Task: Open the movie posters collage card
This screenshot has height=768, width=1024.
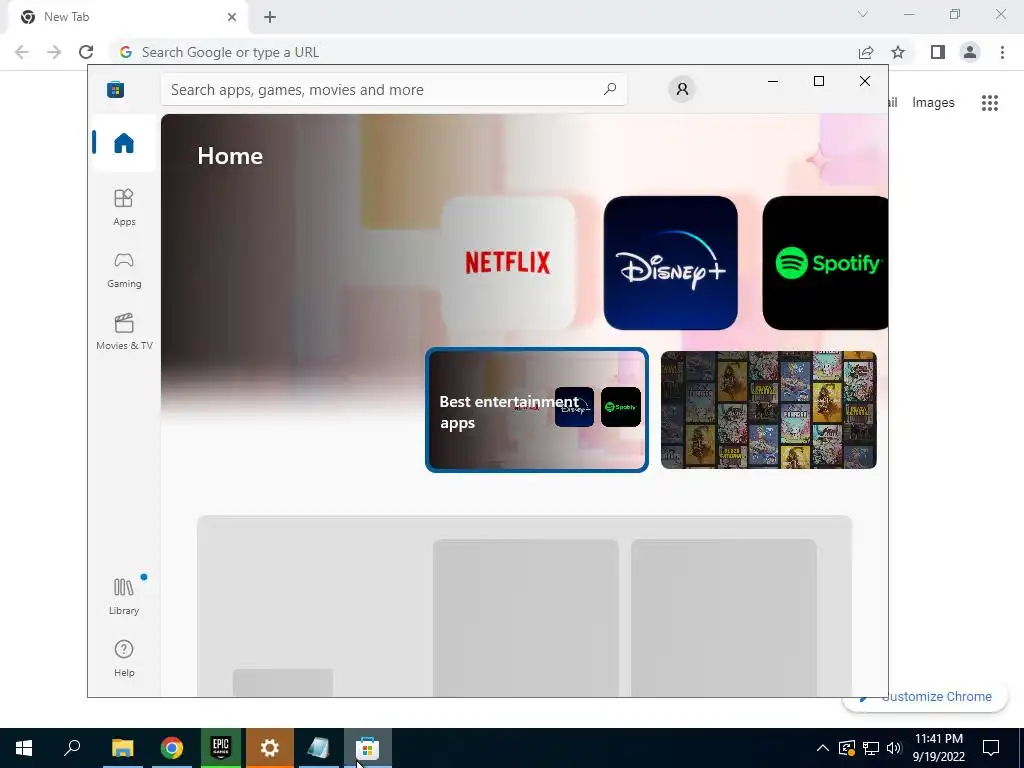Action: coord(769,409)
